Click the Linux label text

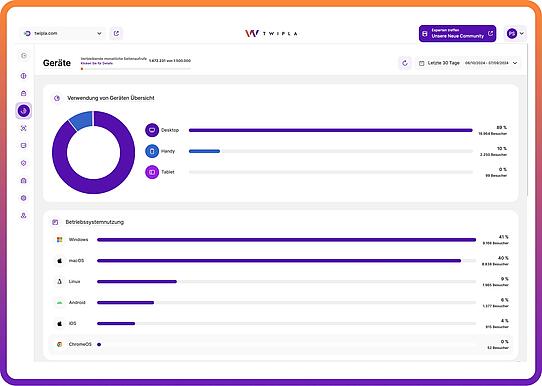[74, 282]
